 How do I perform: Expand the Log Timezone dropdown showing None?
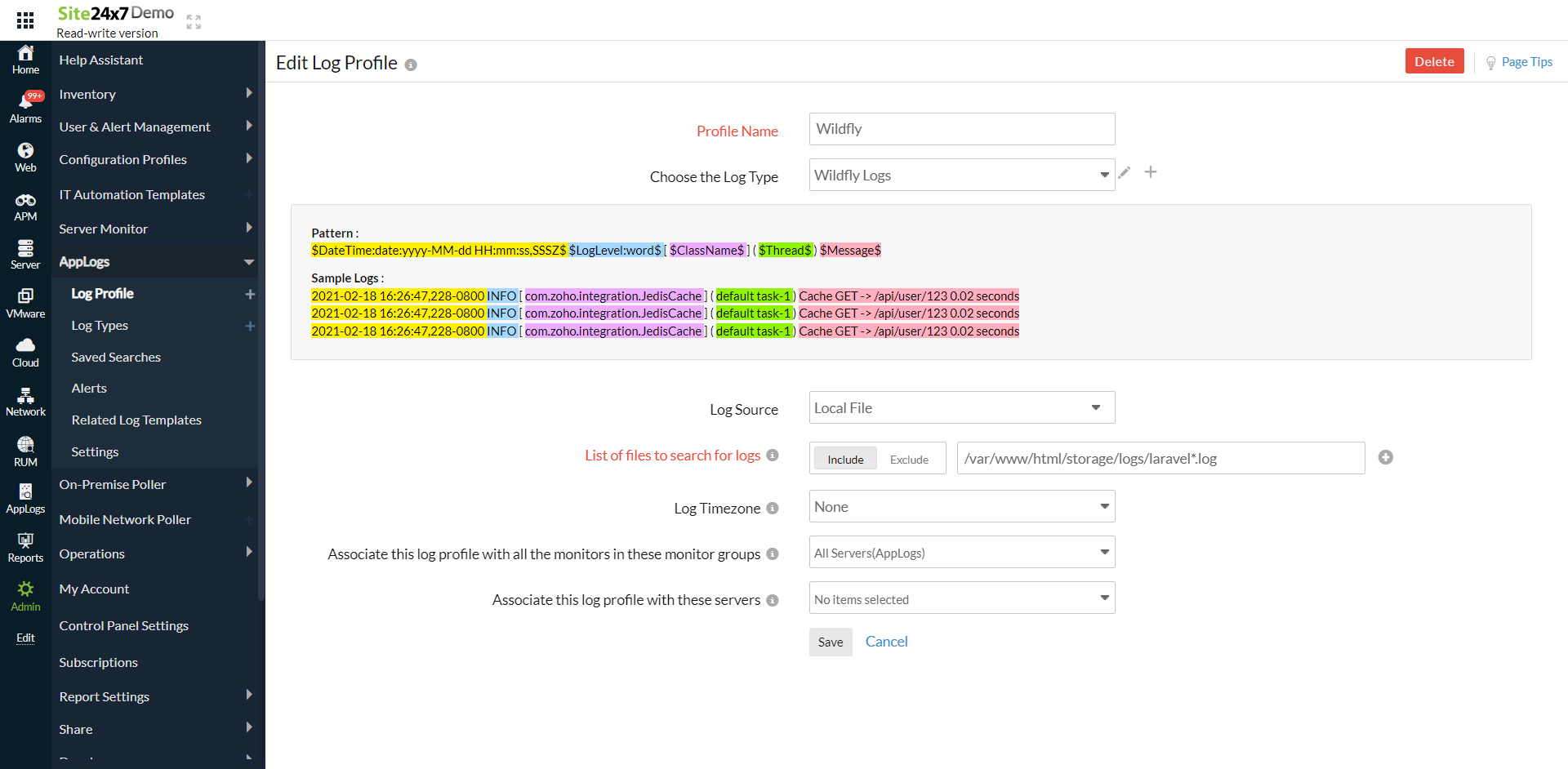960,506
